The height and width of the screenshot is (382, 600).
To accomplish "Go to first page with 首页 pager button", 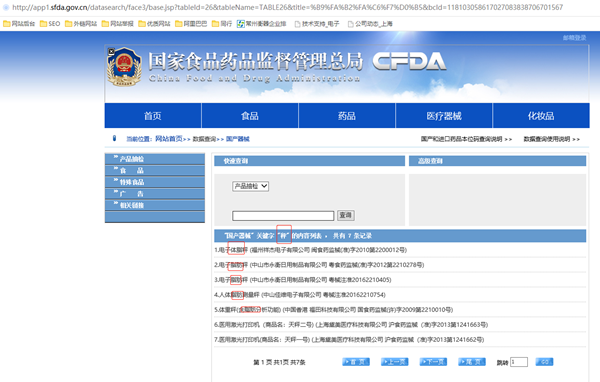I will point(356,362).
